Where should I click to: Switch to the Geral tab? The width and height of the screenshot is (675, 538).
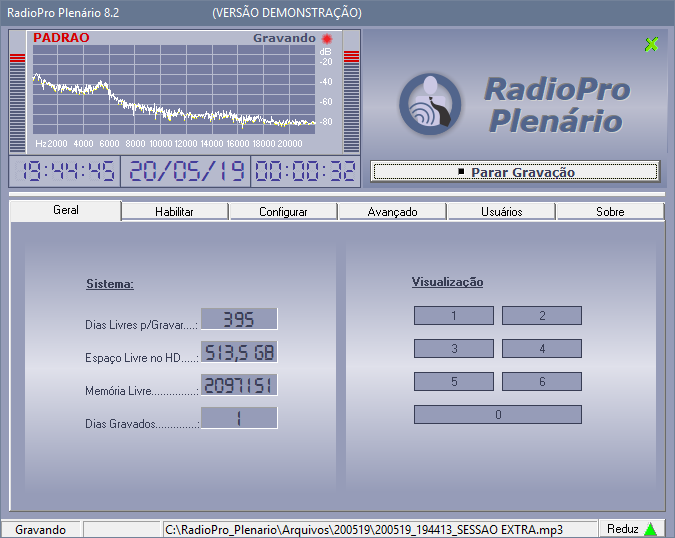(65, 210)
